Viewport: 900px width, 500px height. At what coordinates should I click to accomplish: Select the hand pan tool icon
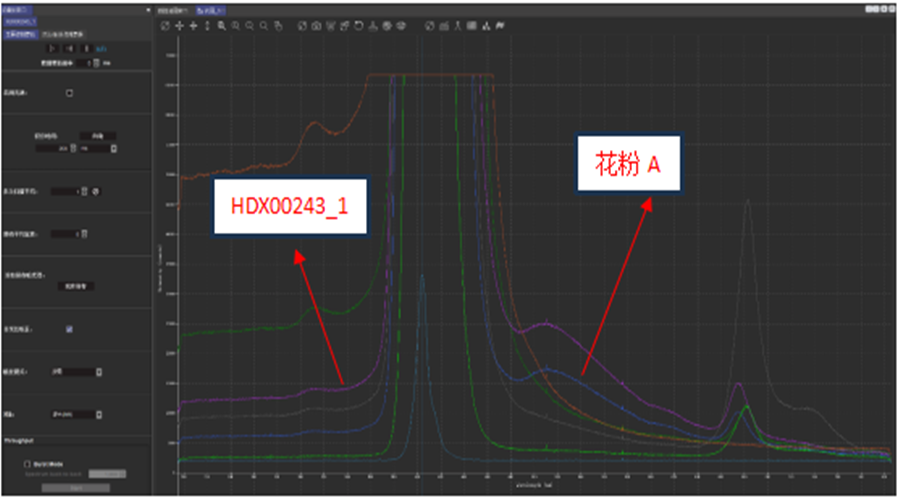point(277,26)
